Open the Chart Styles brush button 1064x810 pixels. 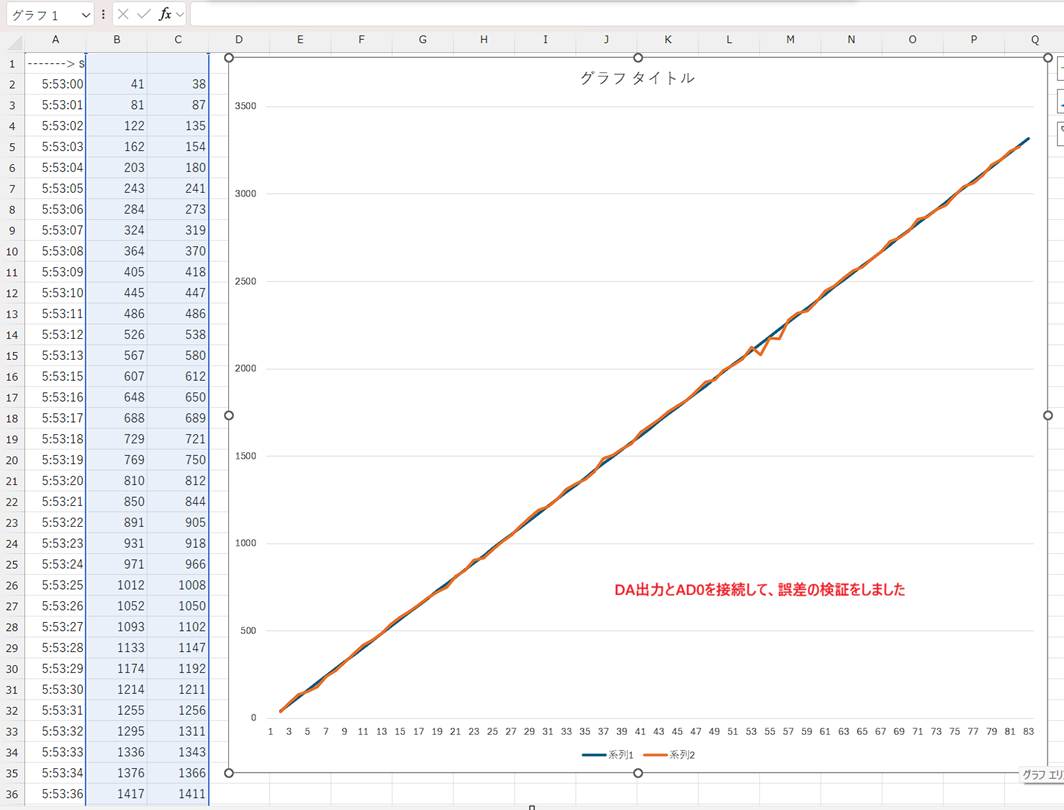point(1060,102)
